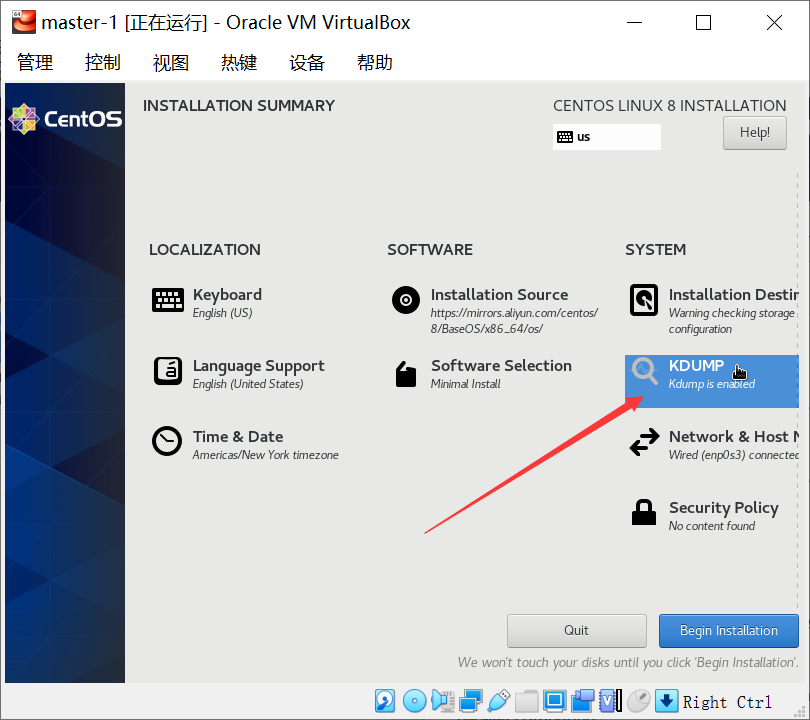The height and width of the screenshot is (720, 810).
Task: Click the 'Wired (enp0s3) connected' text
Action: (734, 455)
